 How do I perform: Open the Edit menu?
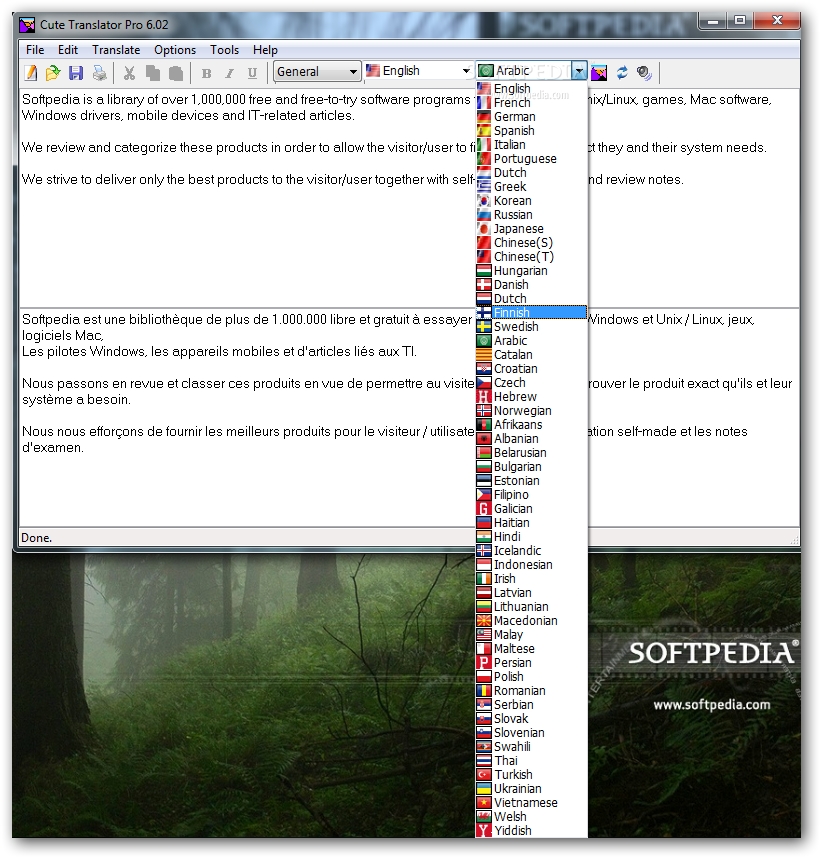68,50
